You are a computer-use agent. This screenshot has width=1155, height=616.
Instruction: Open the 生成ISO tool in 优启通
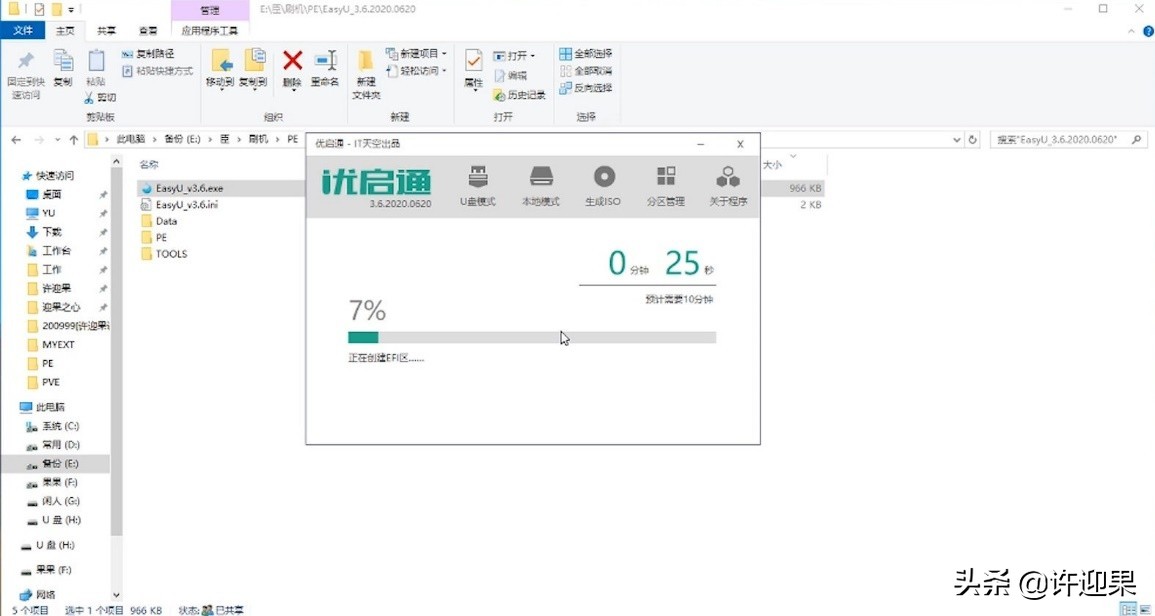point(603,186)
